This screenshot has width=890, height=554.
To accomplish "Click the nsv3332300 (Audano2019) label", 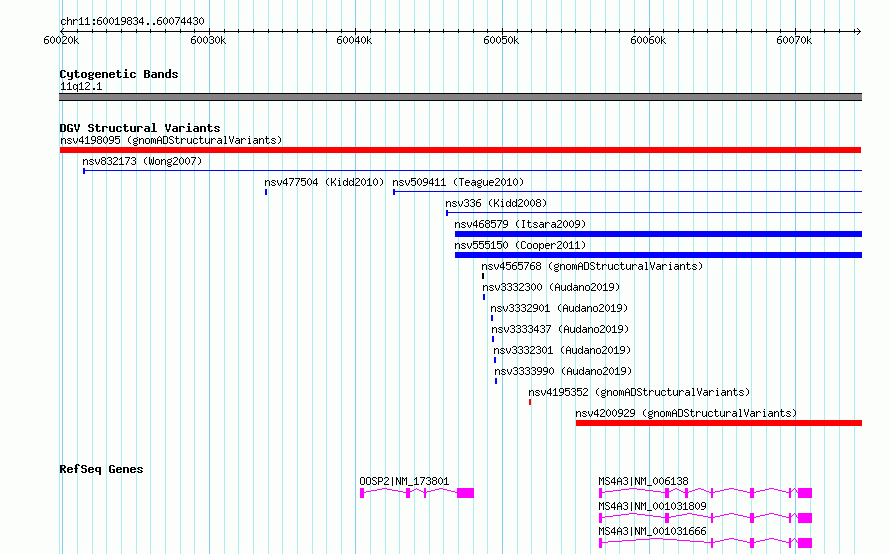I will [551, 287].
